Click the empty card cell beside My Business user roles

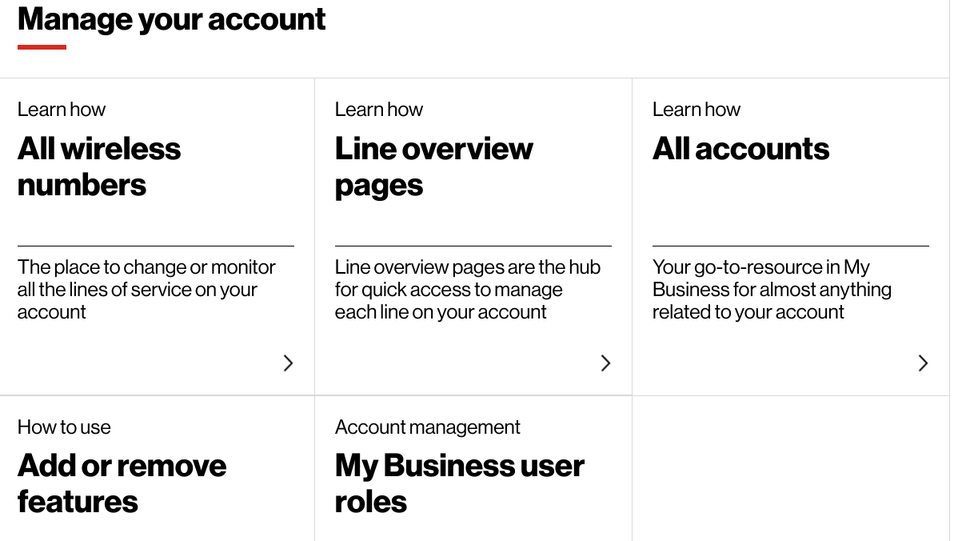click(x=790, y=468)
